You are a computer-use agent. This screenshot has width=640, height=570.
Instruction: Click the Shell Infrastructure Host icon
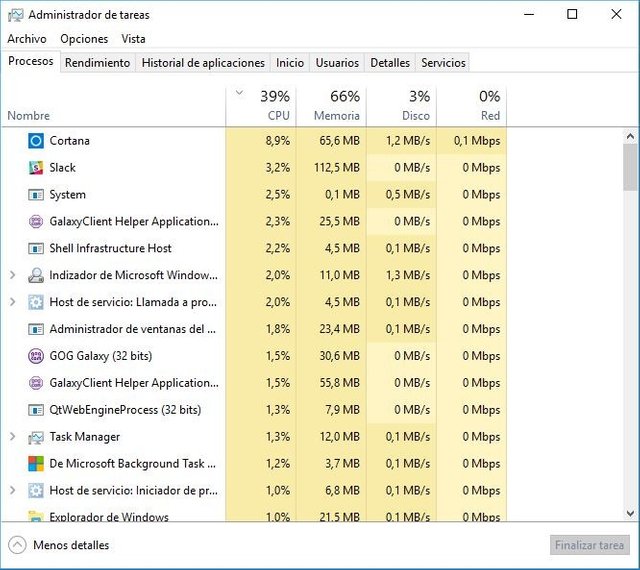click(x=36, y=249)
